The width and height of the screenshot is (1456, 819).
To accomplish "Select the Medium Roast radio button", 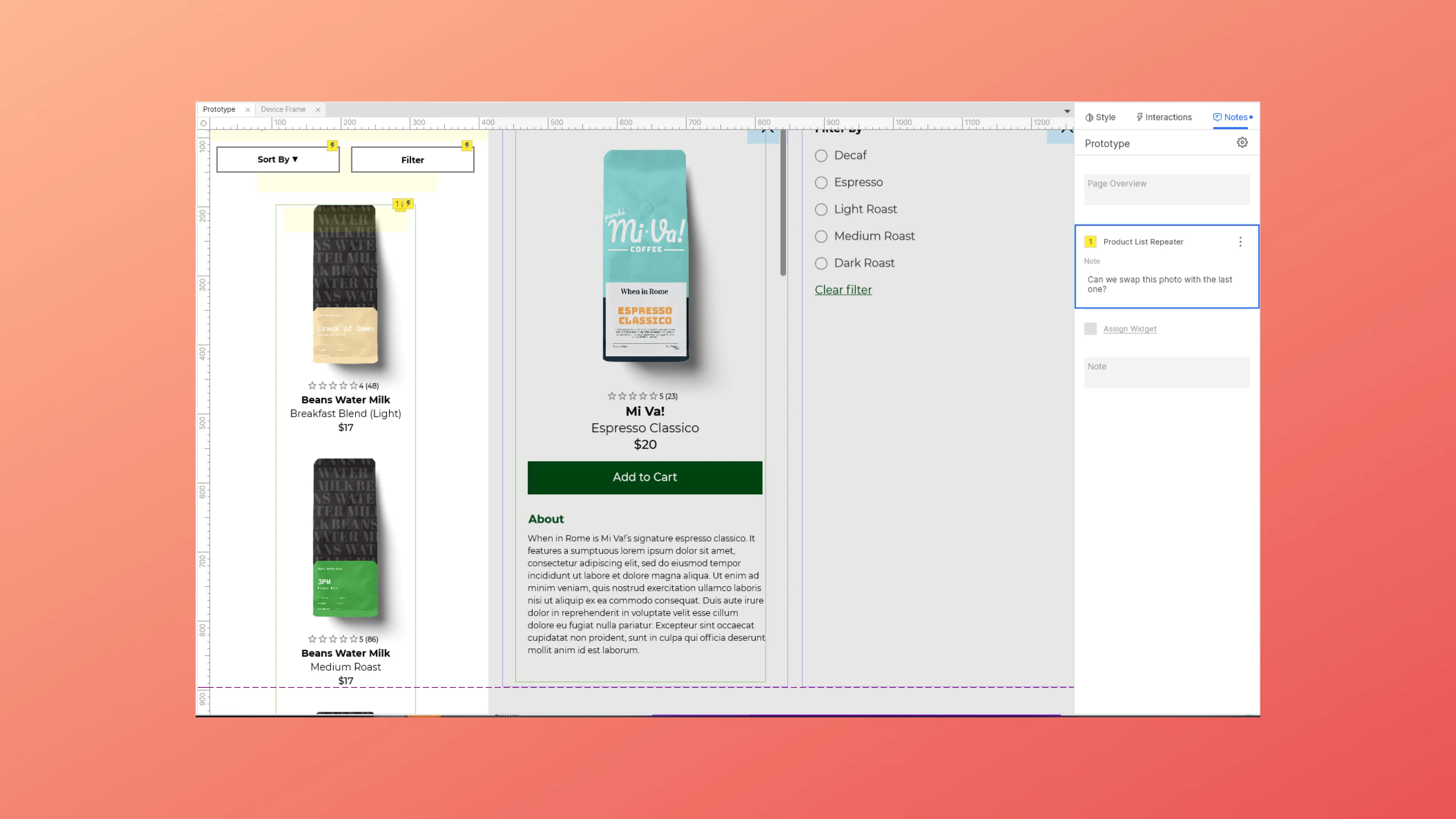I will coord(821,236).
